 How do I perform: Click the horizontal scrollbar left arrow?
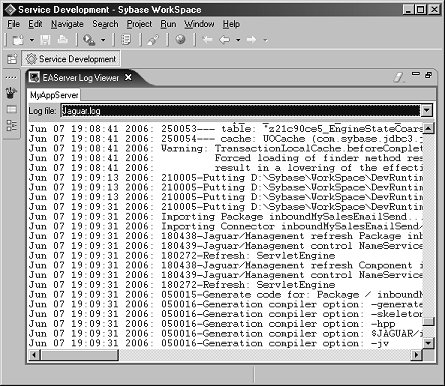pyautogui.click(x=34, y=355)
